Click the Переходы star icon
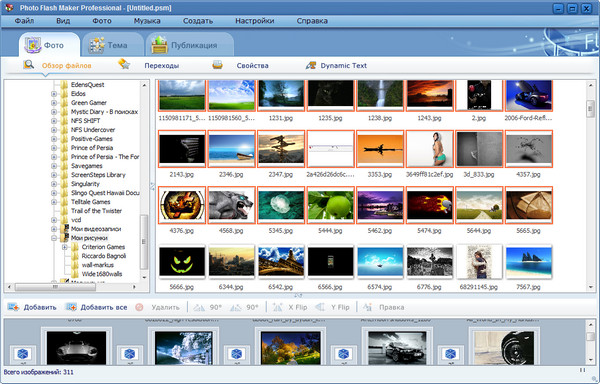The image size is (600, 384). (x=124, y=64)
